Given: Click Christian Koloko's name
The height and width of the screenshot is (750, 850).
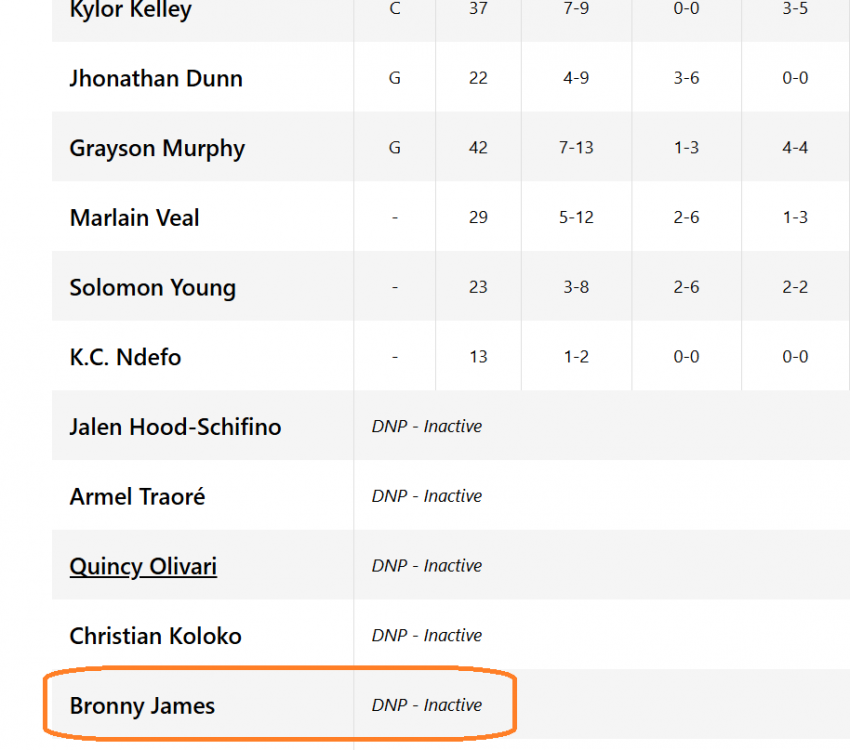Looking at the screenshot, I should pos(155,636).
